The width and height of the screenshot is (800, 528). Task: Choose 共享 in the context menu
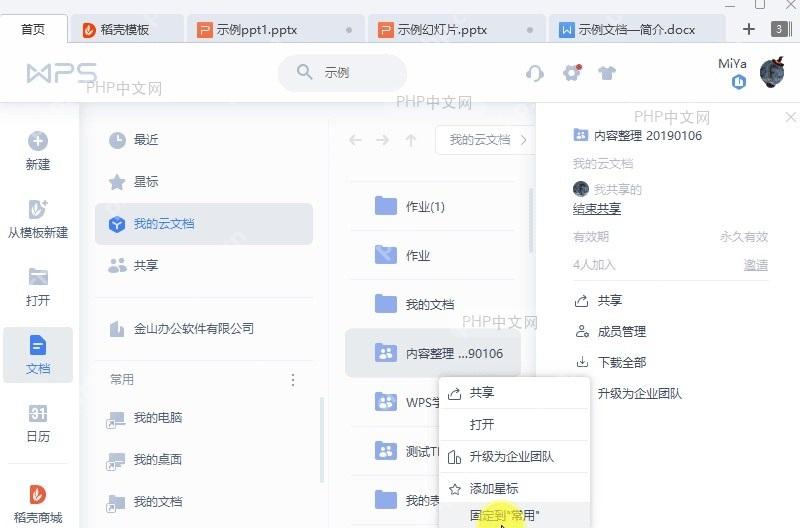tap(514, 393)
